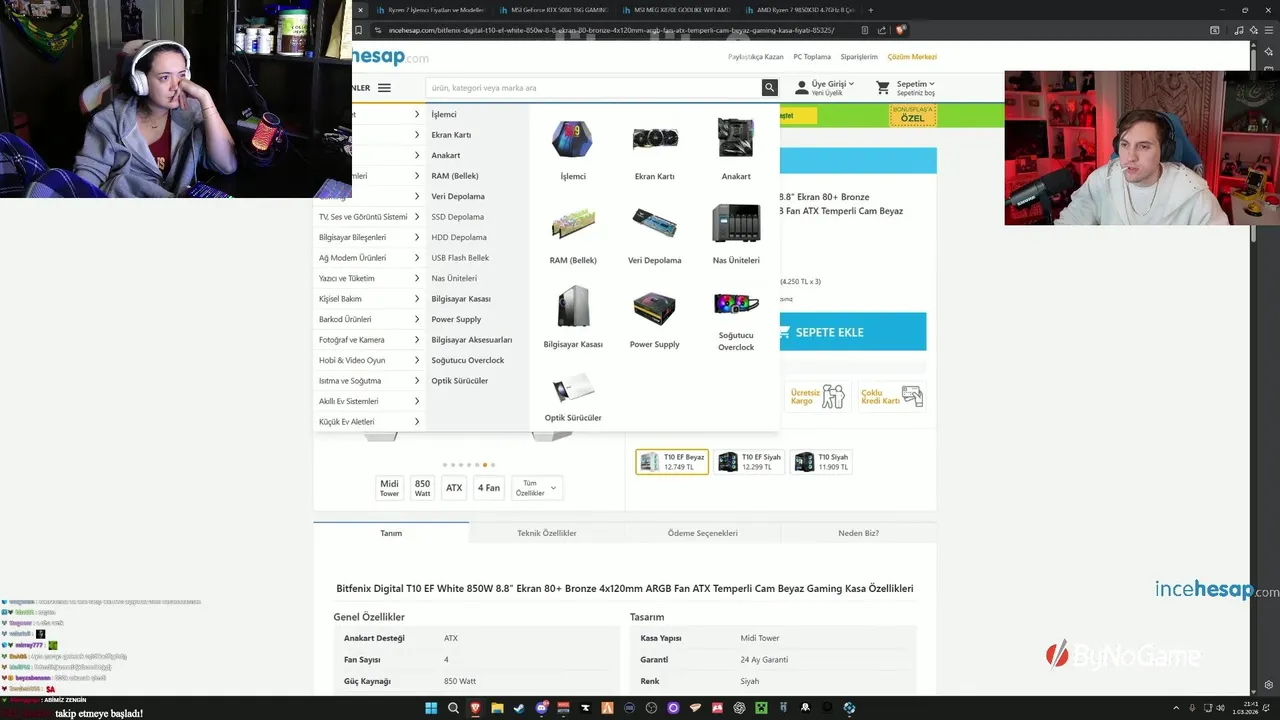The height and width of the screenshot is (720, 1280).
Task: Choose the T10 EF Beyaz variant
Action: [x=672, y=462]
